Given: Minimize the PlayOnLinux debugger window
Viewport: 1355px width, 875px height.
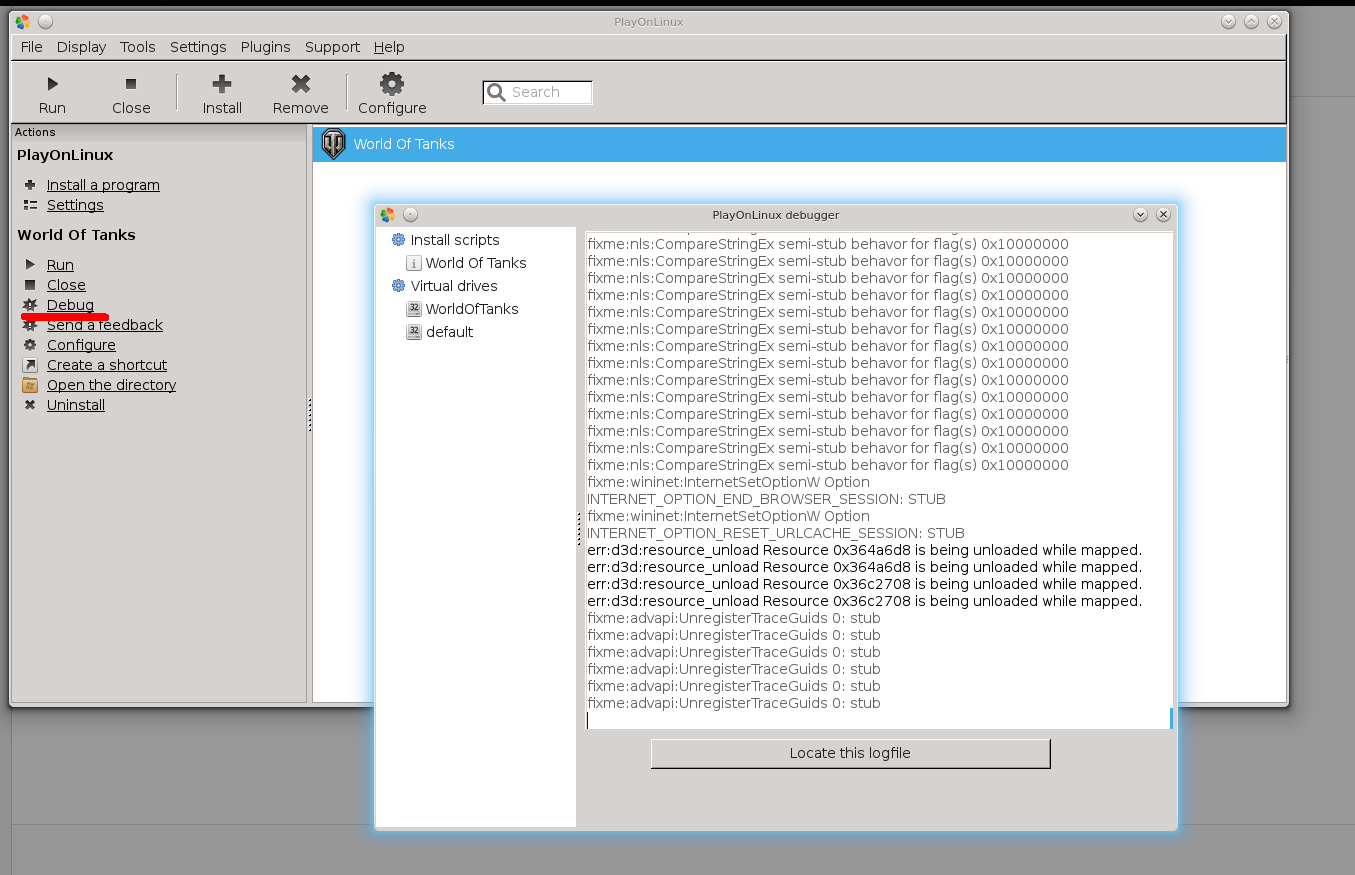Looking at the screenshot, I should click(x=1140, y=215).
